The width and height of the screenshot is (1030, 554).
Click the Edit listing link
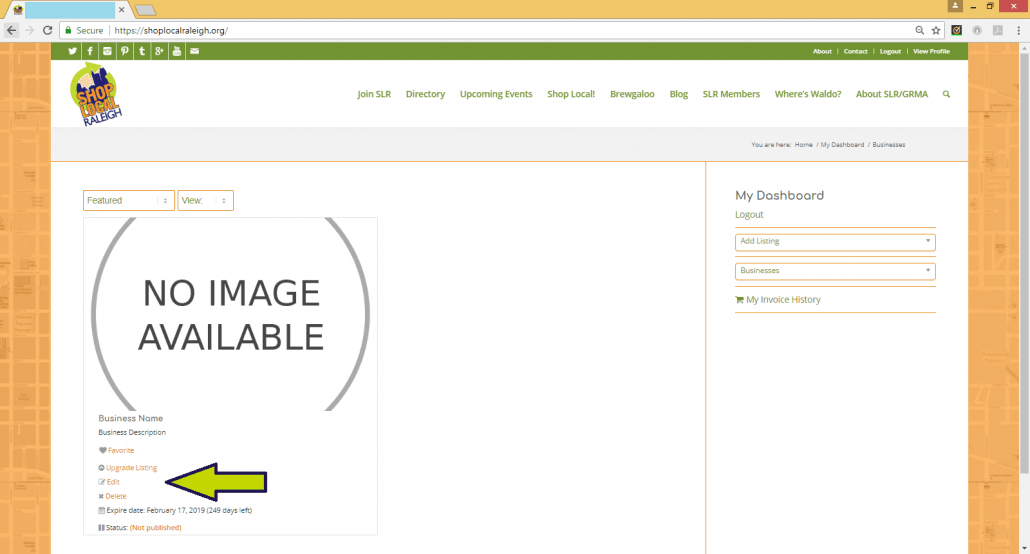point(112,482)
